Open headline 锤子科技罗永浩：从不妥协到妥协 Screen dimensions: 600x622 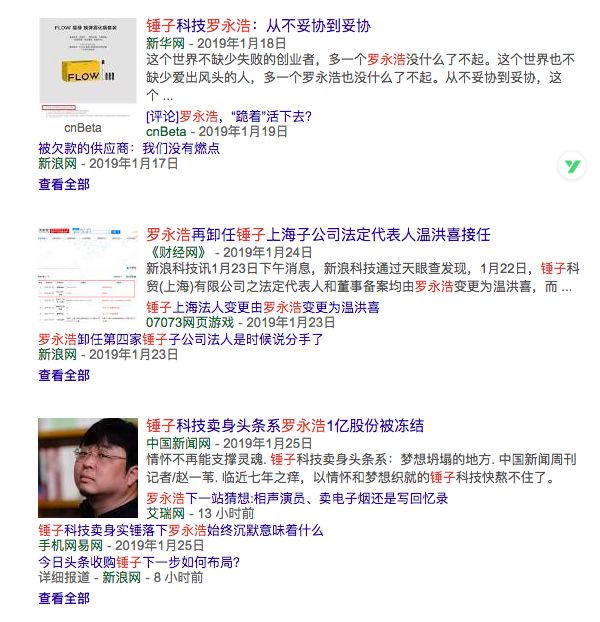[259, 26]
